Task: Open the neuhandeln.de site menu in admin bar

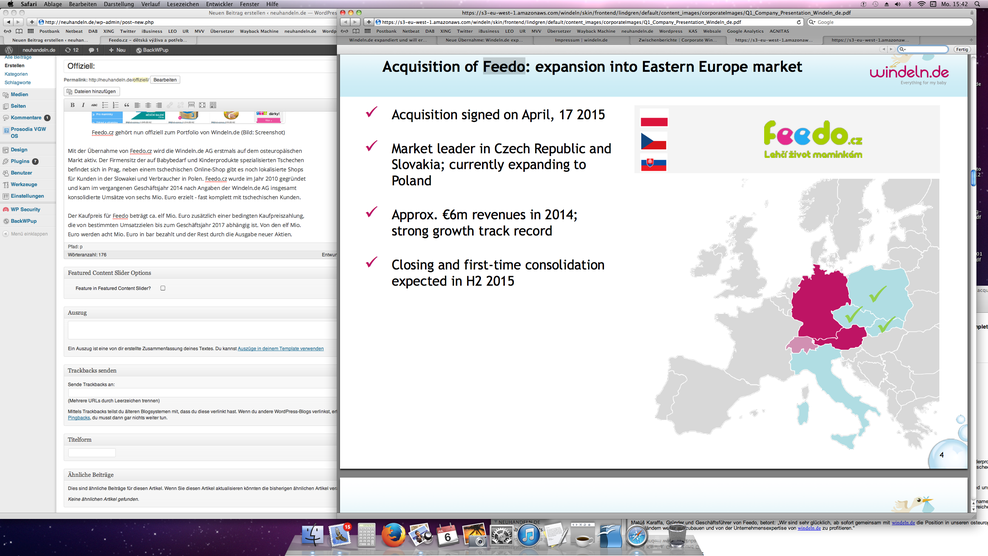Action: [x=38, y=50]
